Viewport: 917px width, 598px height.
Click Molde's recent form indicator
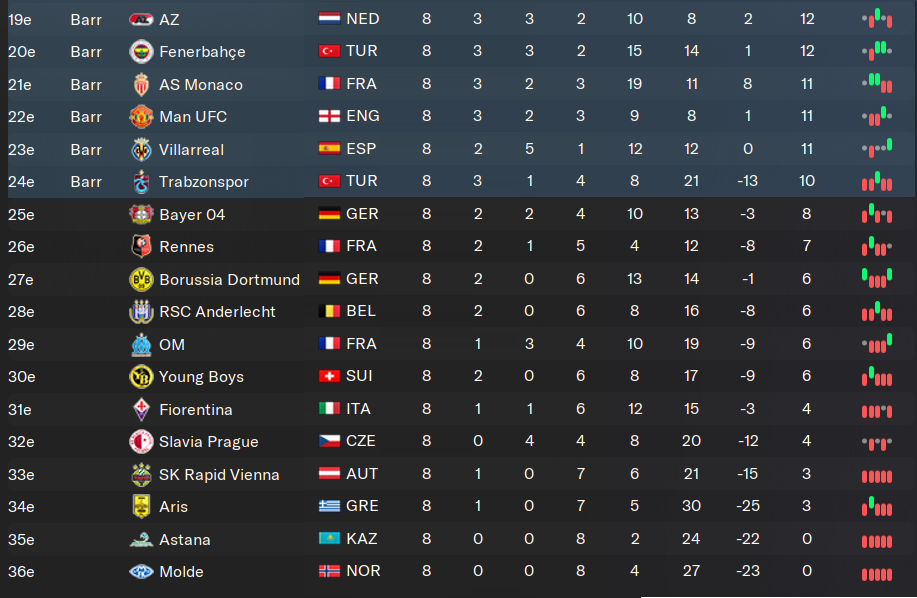(876, 572)
